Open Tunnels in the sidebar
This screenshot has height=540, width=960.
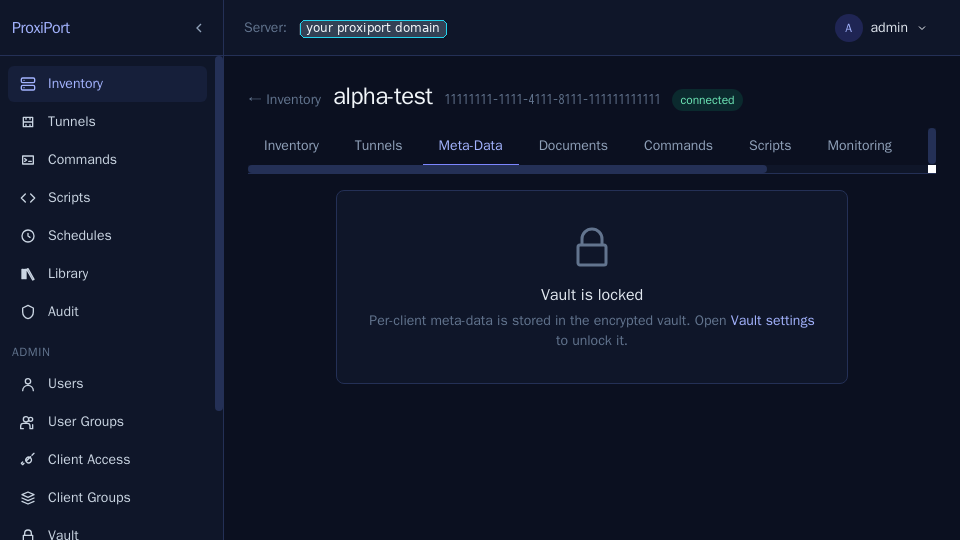pyautogui.click(x=107, y=122)
